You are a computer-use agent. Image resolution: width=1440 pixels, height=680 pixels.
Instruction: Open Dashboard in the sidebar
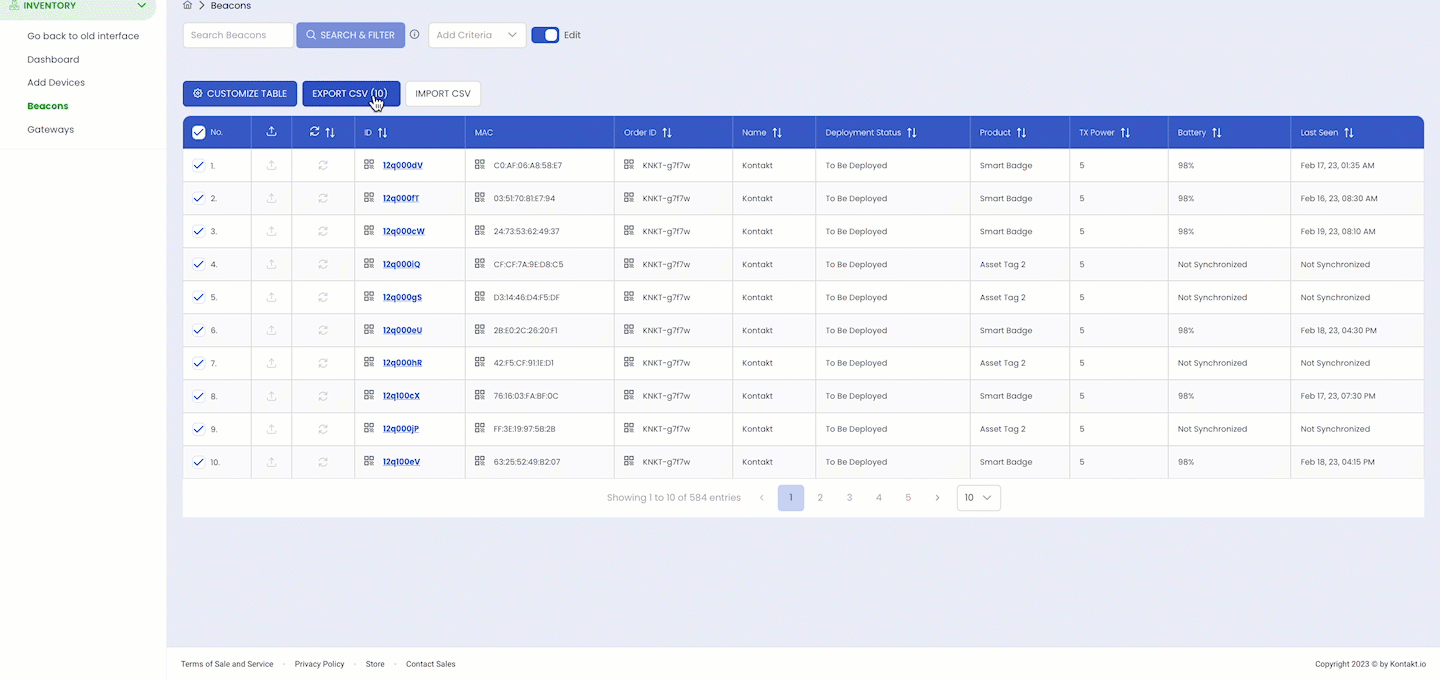click(53, 59)
